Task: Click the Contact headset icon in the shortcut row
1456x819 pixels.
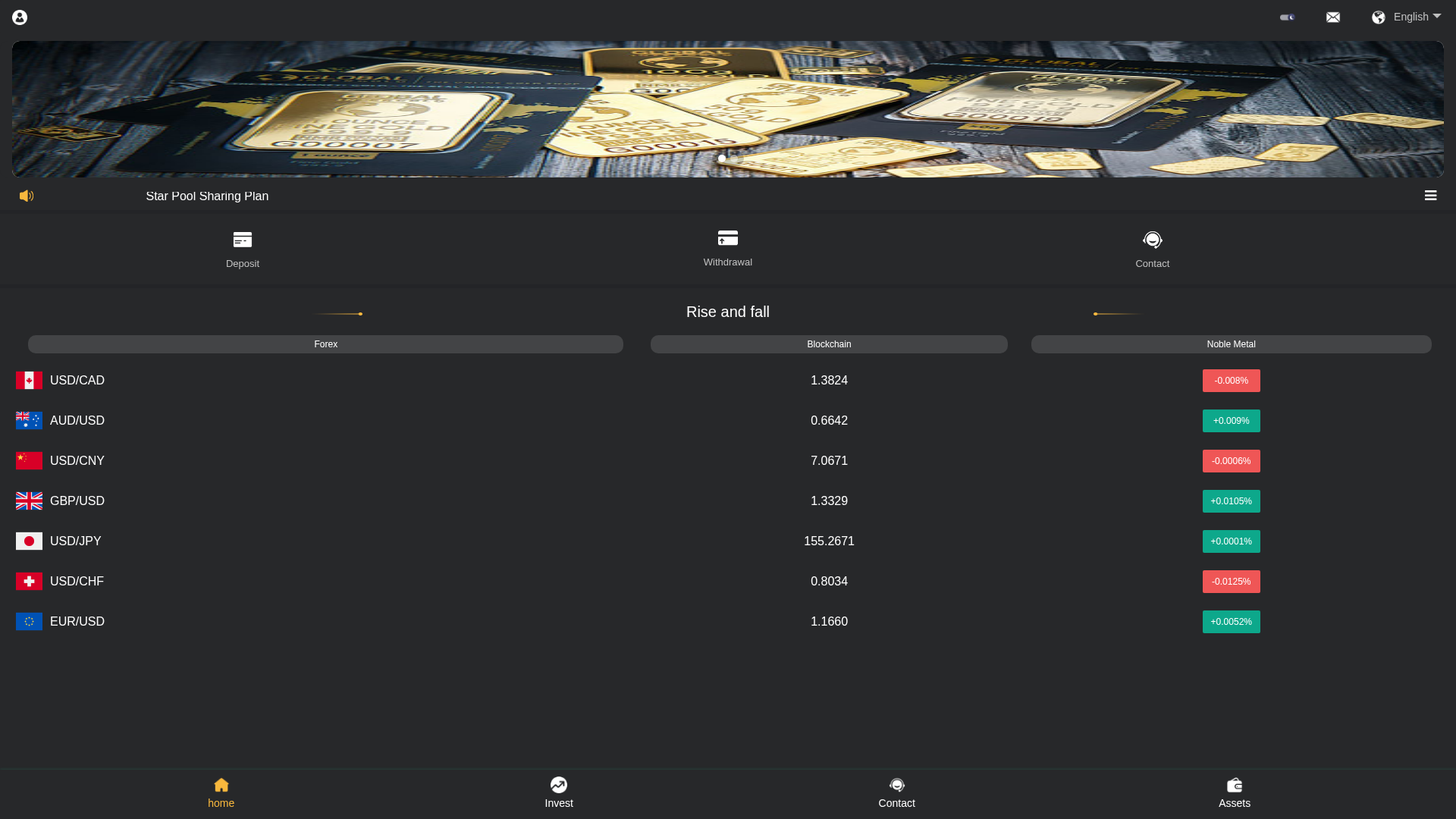Action: [x=1153, y=240]
